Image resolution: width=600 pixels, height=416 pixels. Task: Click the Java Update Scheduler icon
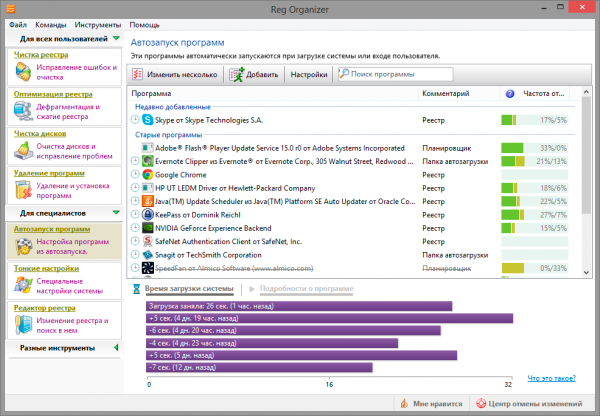148,201
